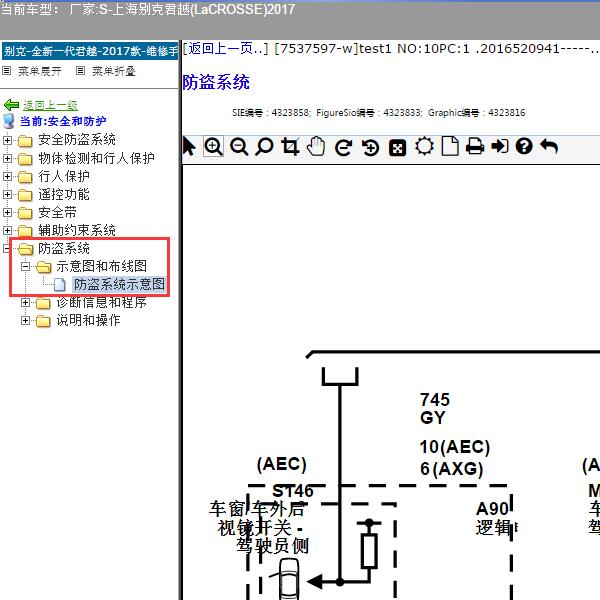Click the ST46 component label in diagram
Screen dimensions: 600x600
tap(293, 491)
